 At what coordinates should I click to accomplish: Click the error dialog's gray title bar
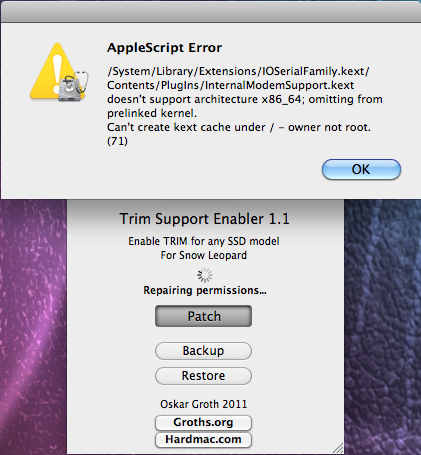pos(211,12)
